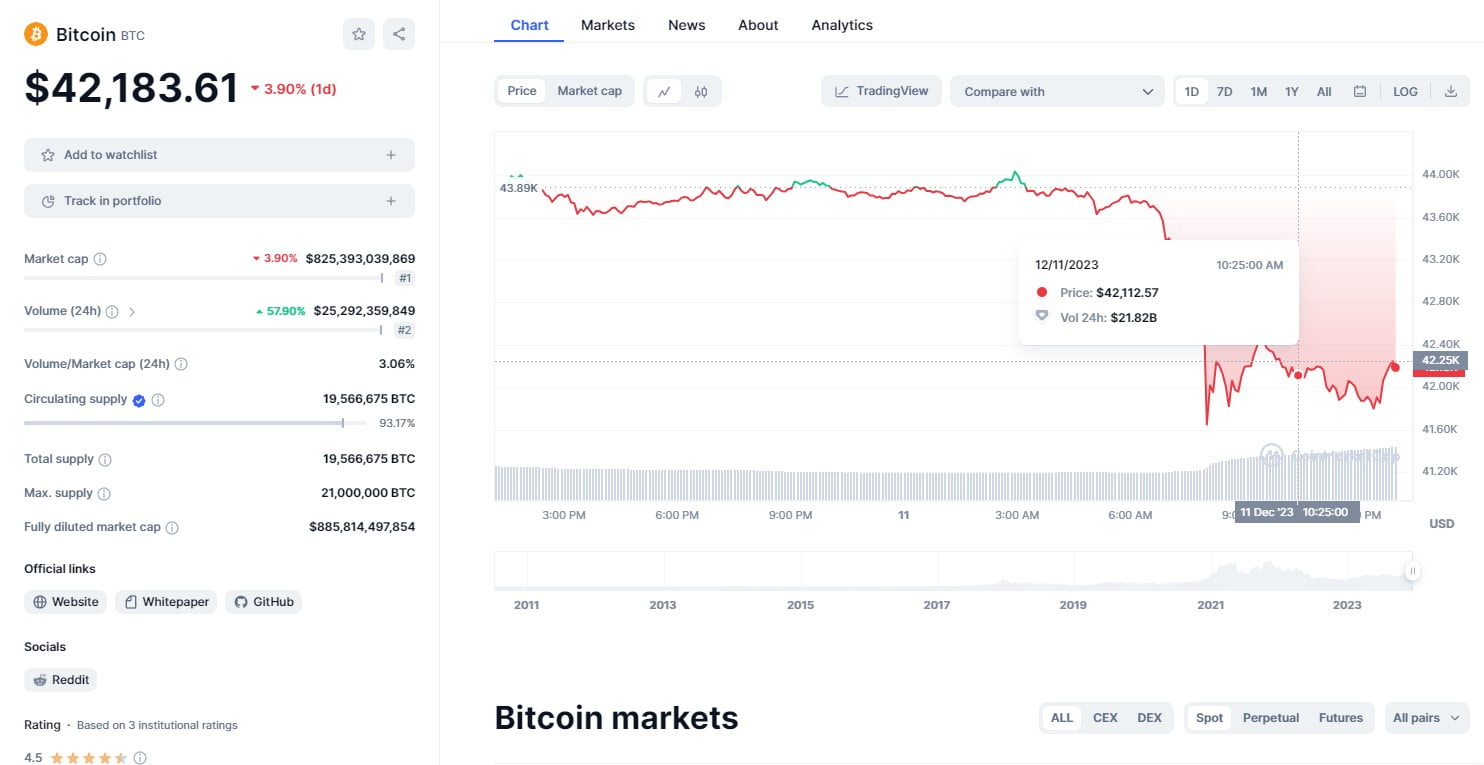Click the Volume (24h) info icon
Image resolution: width=1484 pixels, height=765 pixels.
[x=112, y=312]
